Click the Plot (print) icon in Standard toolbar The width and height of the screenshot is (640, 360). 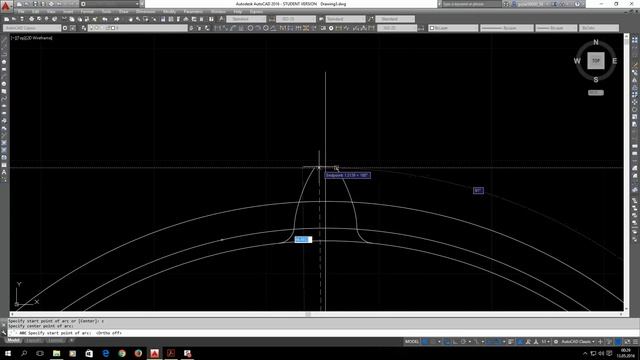[31, 19]
